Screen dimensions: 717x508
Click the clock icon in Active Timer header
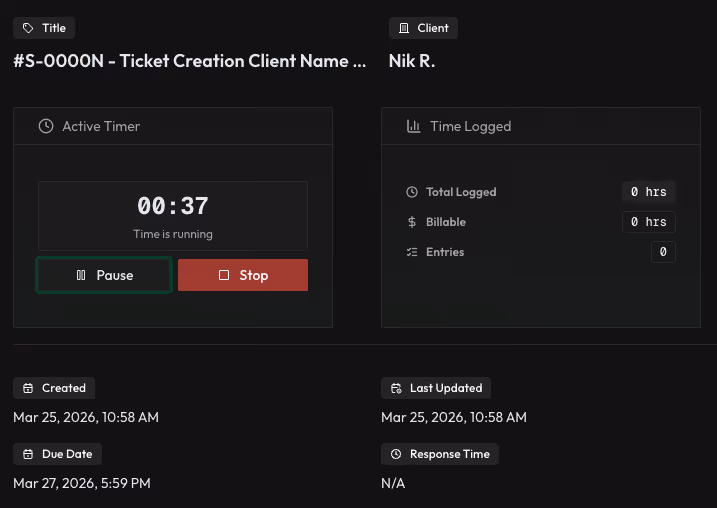[x=46, y=126]
